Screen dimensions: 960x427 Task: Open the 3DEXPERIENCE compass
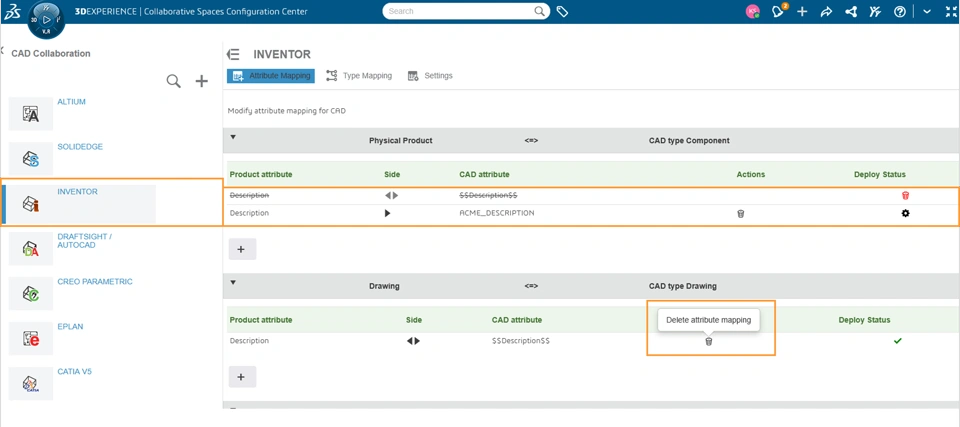tap(47, 19)
